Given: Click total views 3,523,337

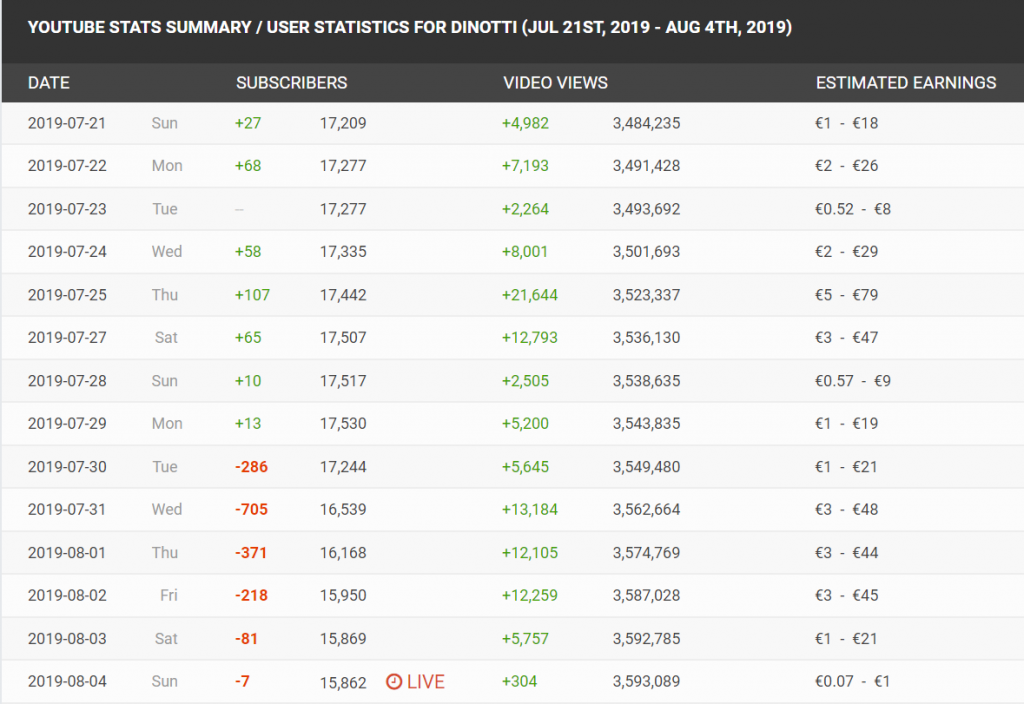Looking at the screenshot, I should (647, 295).
